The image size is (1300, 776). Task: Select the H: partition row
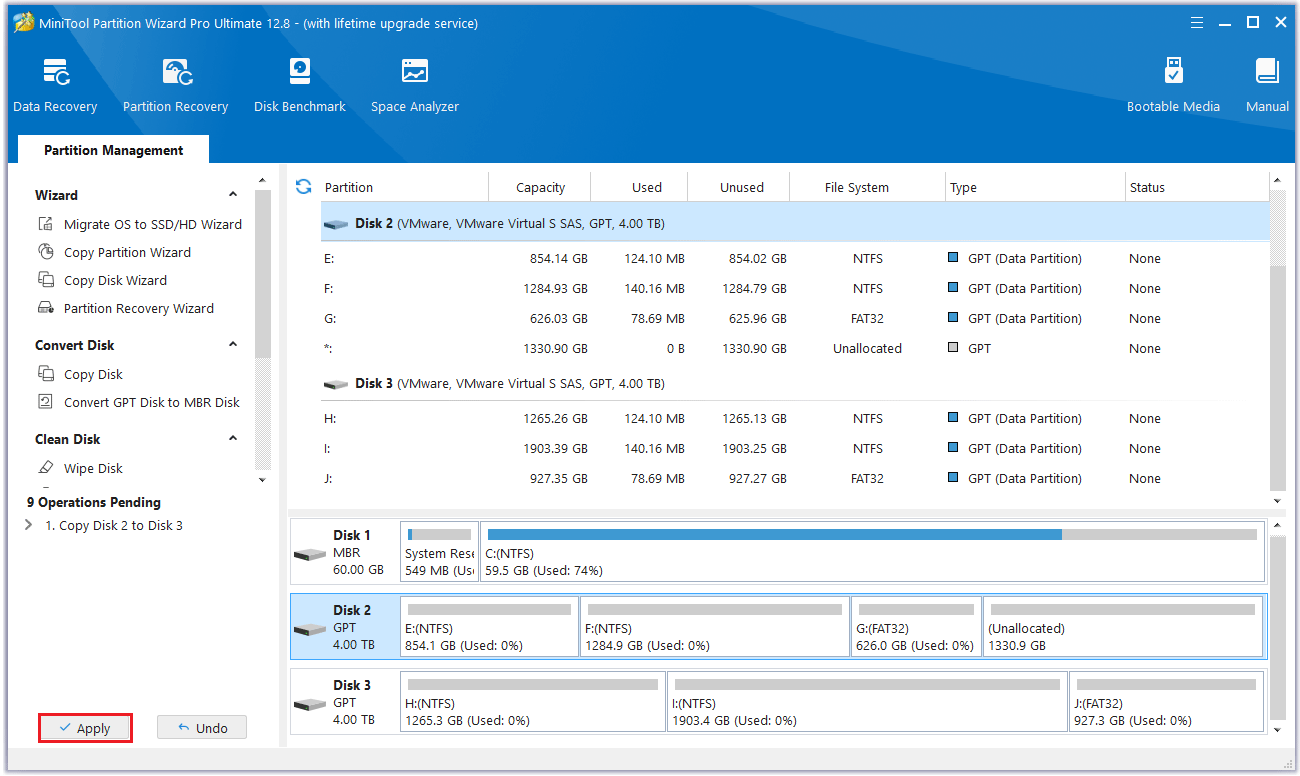(x=795, y=418)
